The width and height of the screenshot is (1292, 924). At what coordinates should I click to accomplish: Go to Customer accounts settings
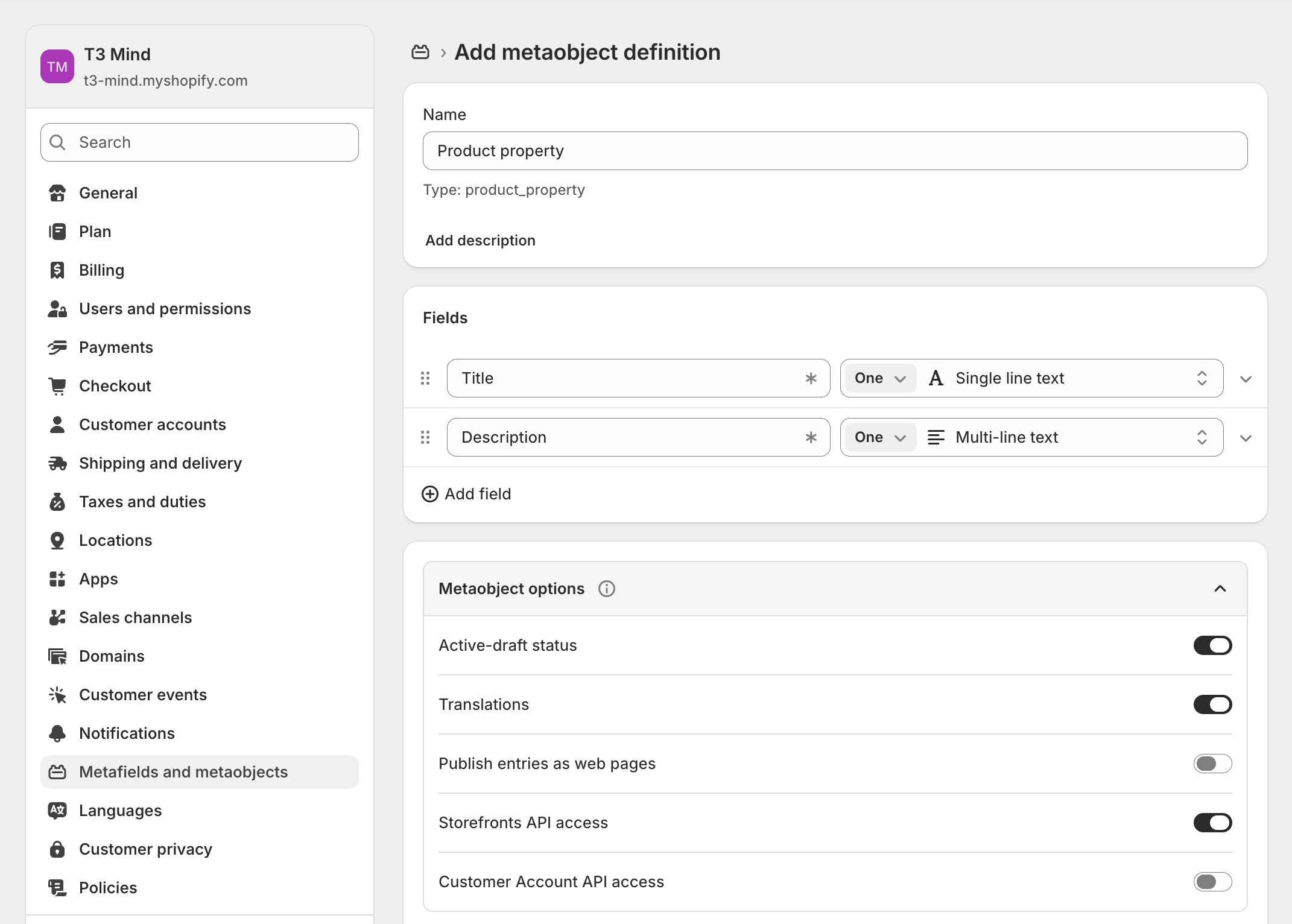coord(200,425)
